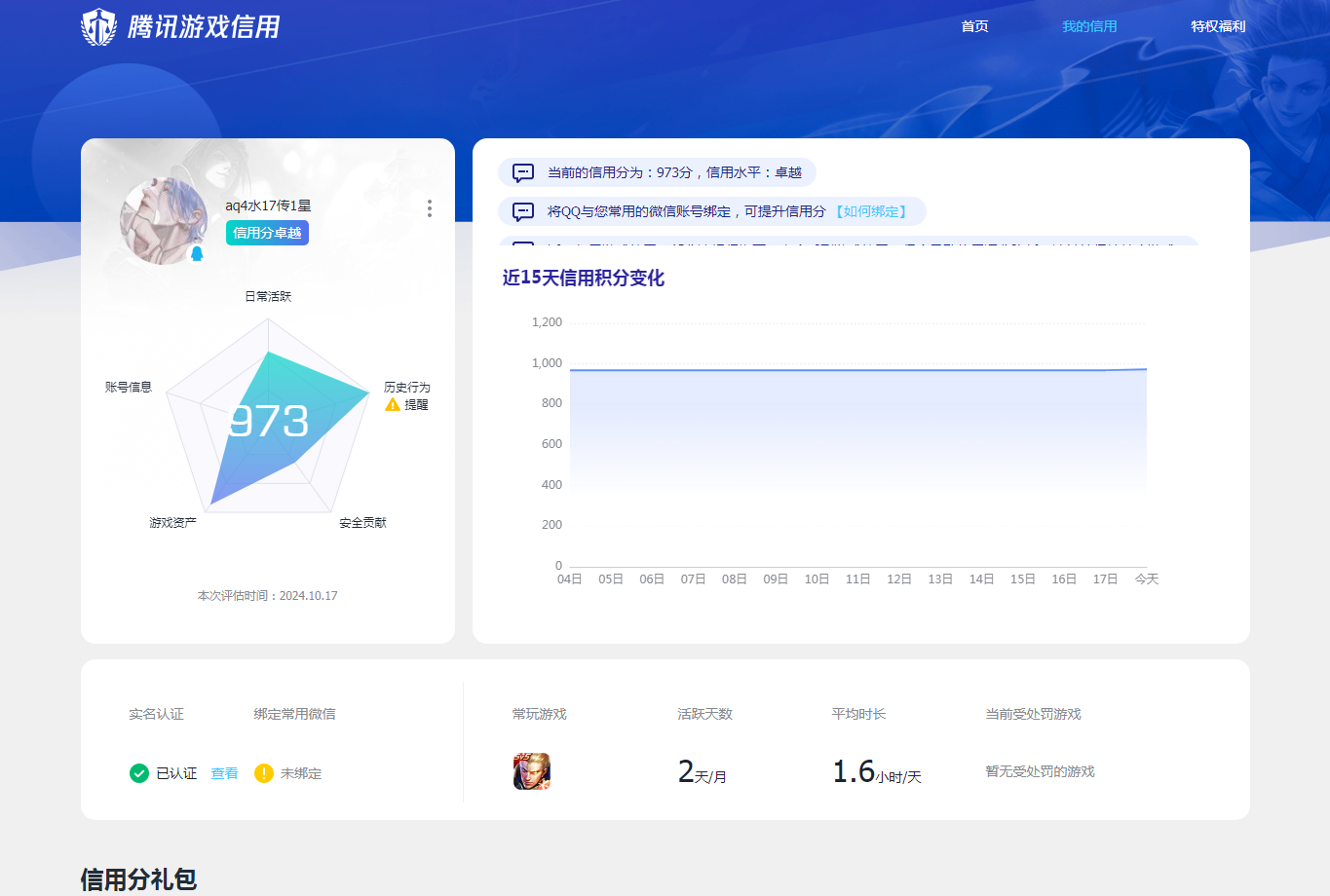
Task: Click the credit score line in chart
Action: coord(858,370)
